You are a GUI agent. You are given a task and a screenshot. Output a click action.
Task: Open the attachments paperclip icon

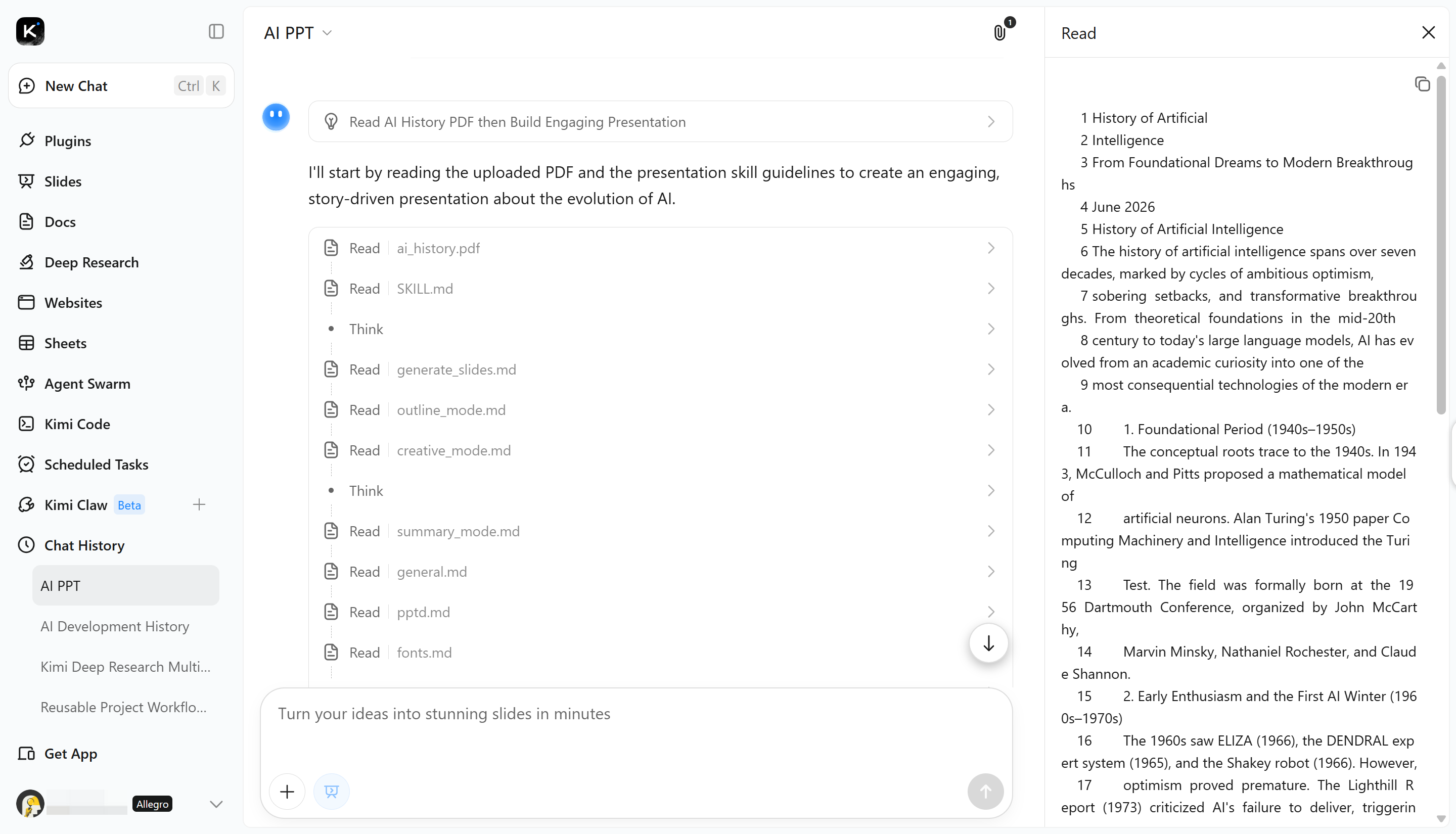1000,33
